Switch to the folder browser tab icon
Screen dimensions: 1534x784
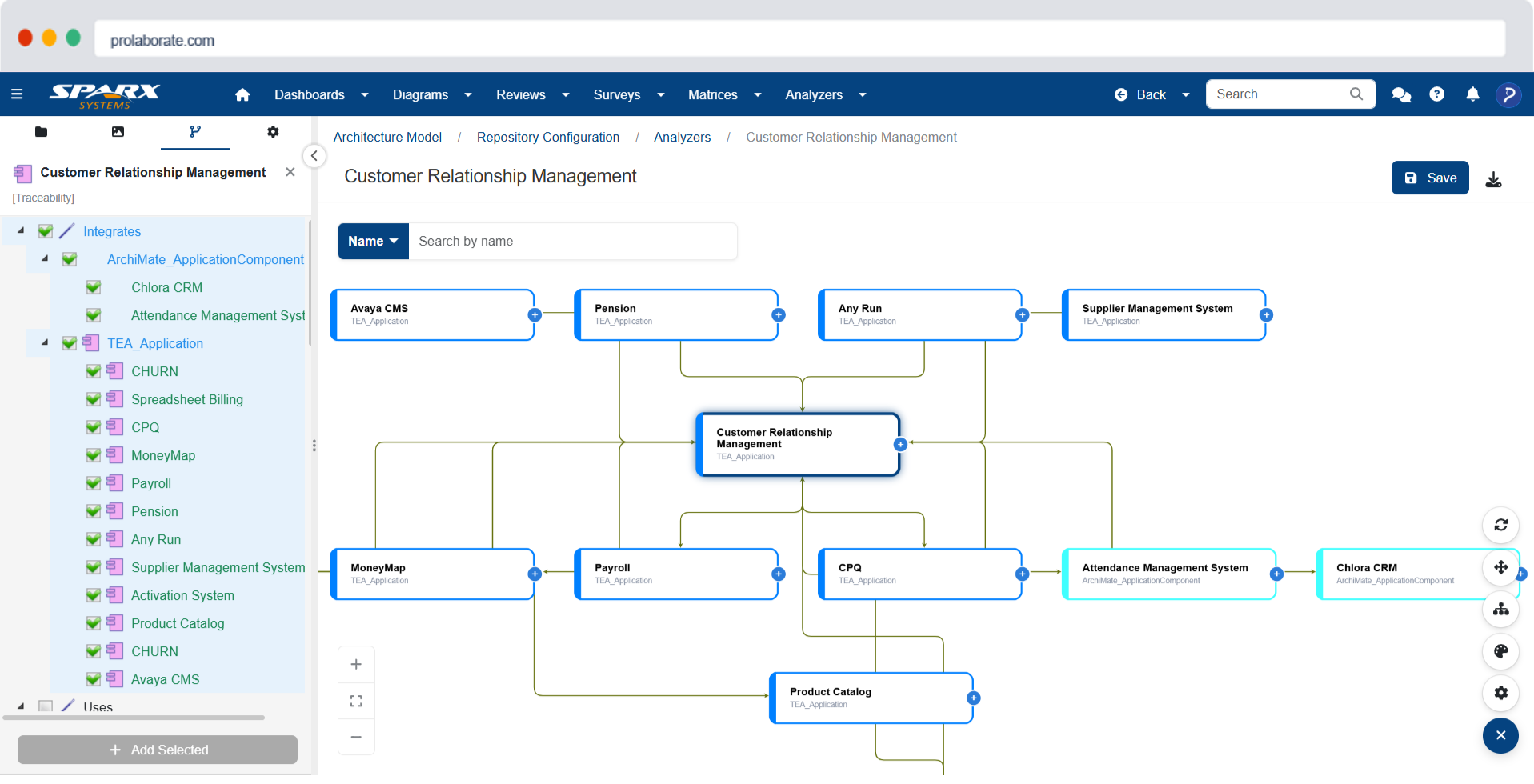pyautogui.click(x=42, y=131)
